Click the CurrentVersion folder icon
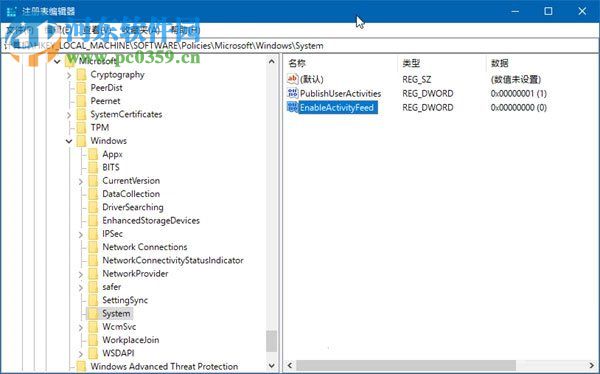The image size is (600, 374). [x=93, y=181]
